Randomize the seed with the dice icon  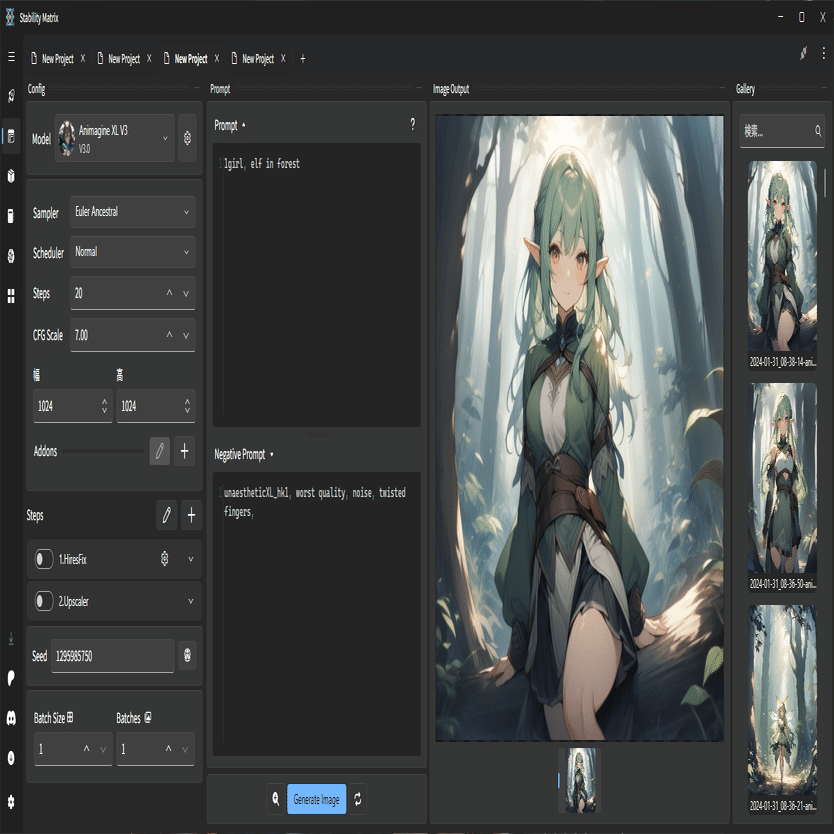pos(187,656)
